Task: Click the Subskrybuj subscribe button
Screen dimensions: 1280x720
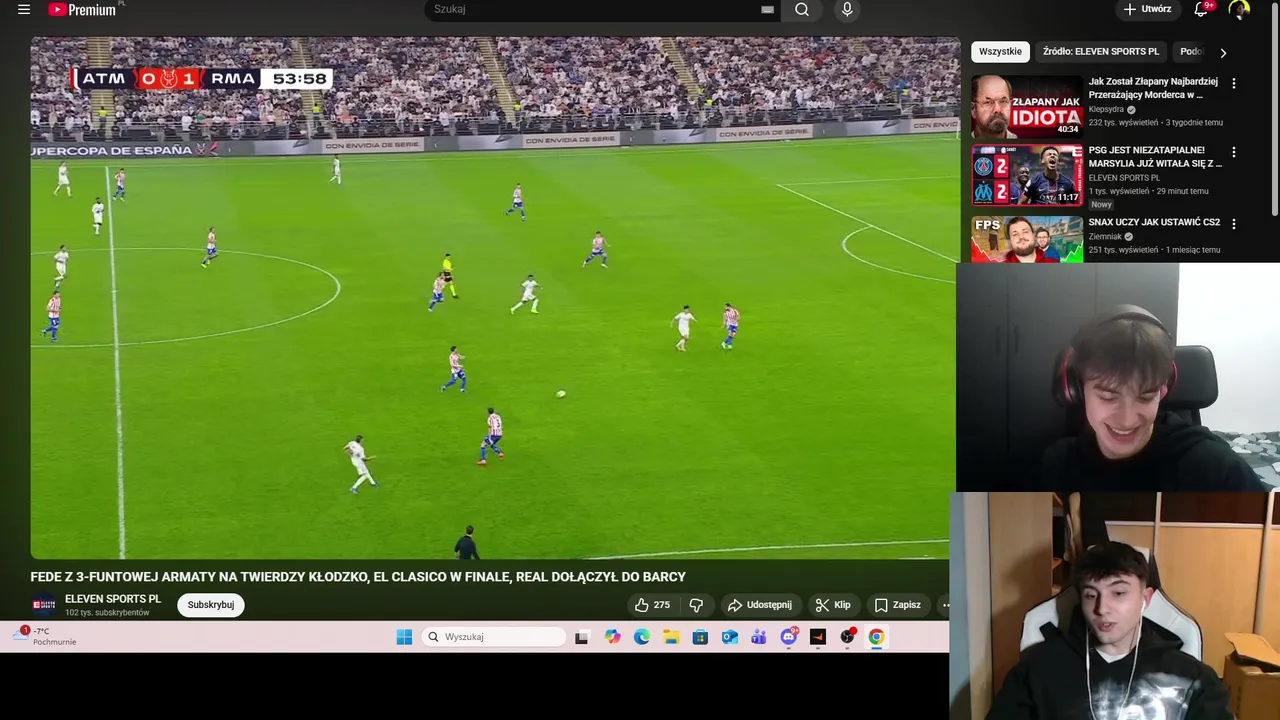Action: coord(211,605)
